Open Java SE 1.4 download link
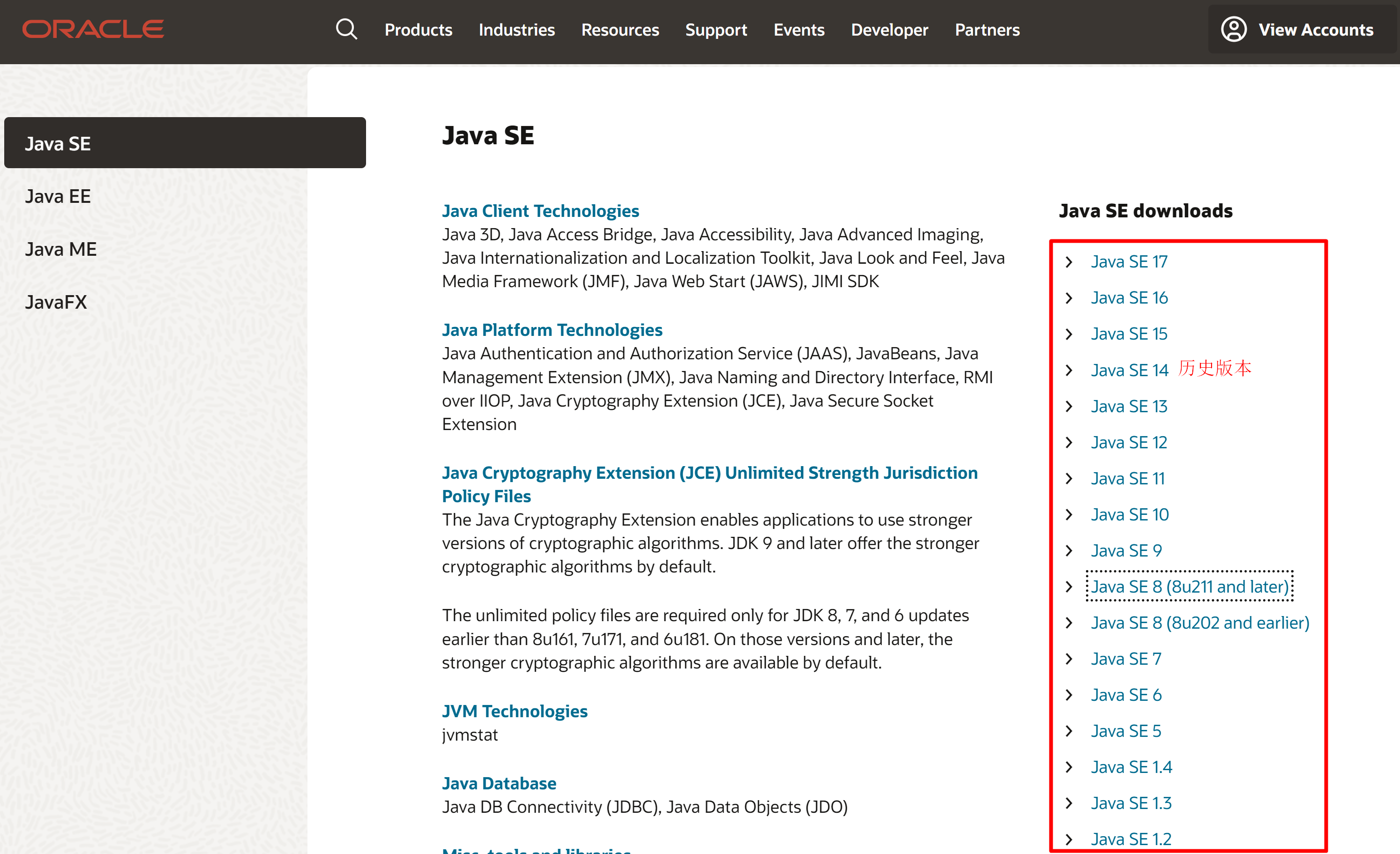Image resolution: width=1400 pixels, height=854 pixels. [1131, 767]
